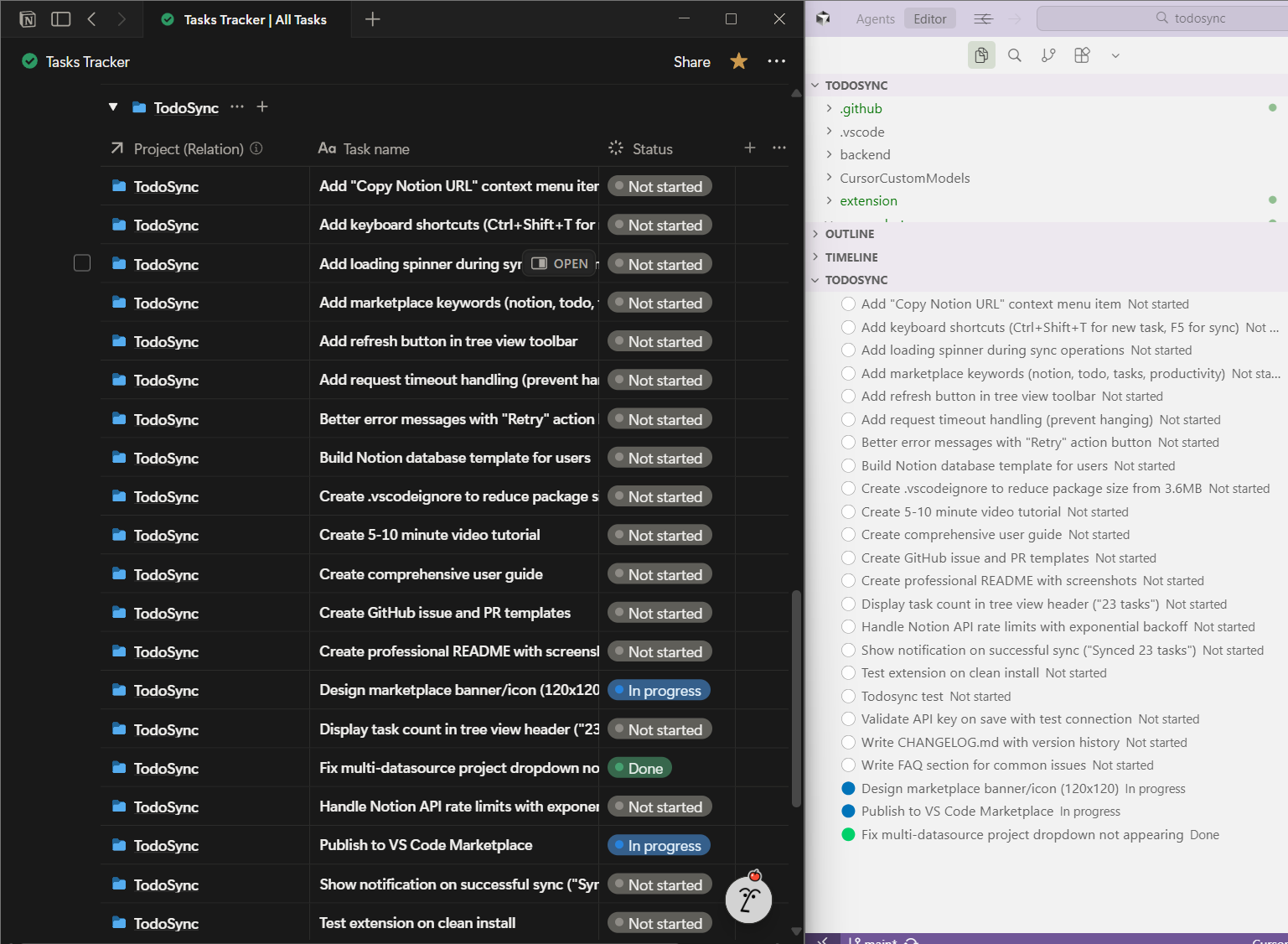The width and height of the screenshot is (1288, 944).
Task: Expand the backend folder
Action: point(830,154)
